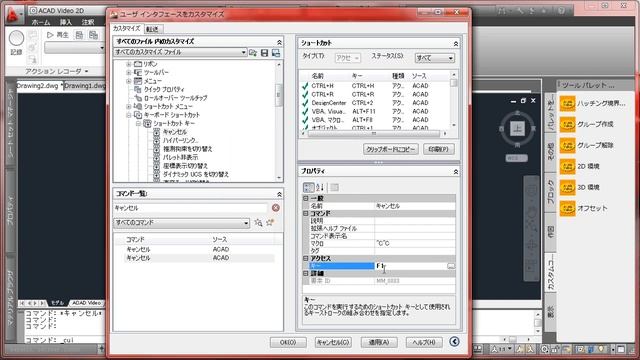Viewport: 640px width, 360px height.
Task: Click the Cancel (キャンセル) dialog button
Action: point(333,342)
